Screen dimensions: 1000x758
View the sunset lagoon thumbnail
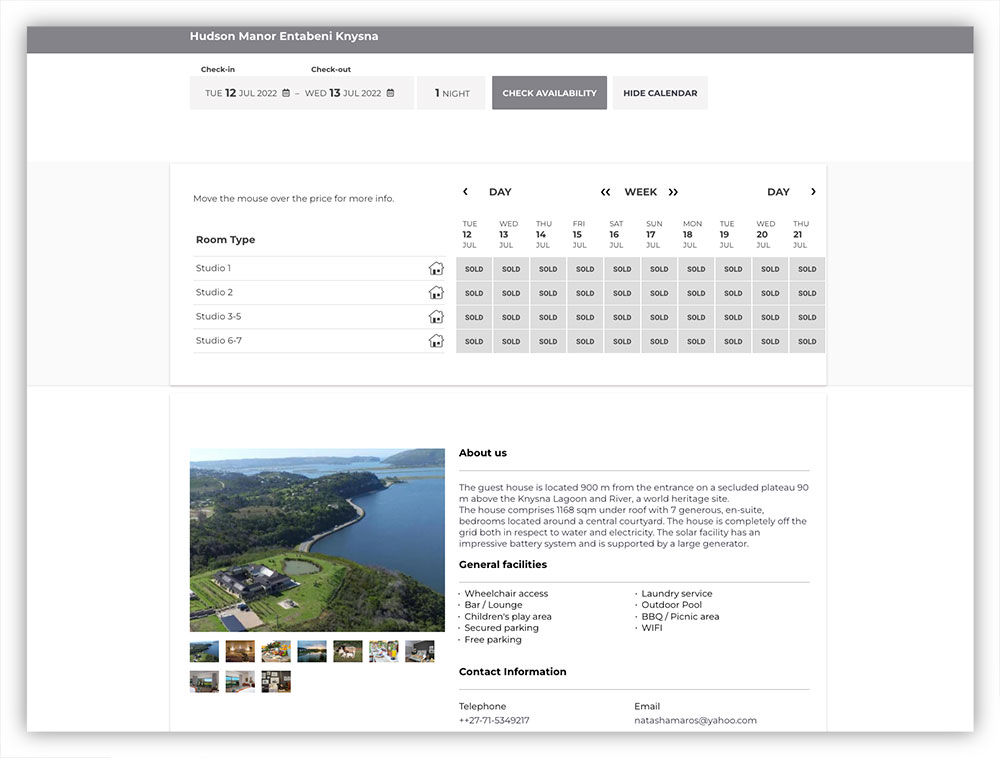tap(311, 651)
